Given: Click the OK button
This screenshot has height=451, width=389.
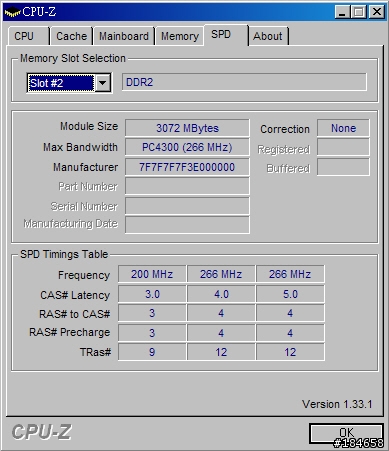Looking at the screenshot, I should (x=346, y=433).
